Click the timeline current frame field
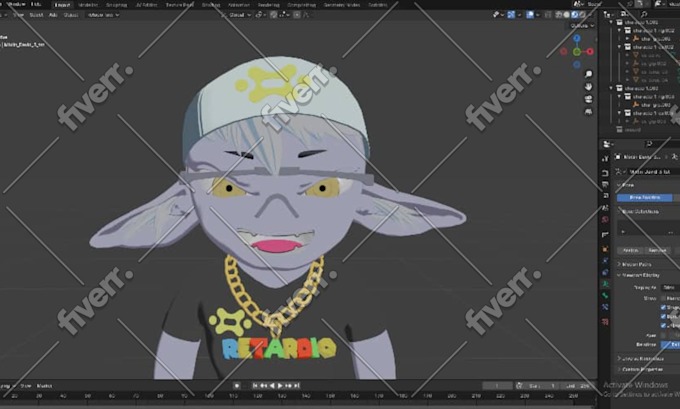Image resolution: width=680 pixels, height=409 pixels. point(497,386)
